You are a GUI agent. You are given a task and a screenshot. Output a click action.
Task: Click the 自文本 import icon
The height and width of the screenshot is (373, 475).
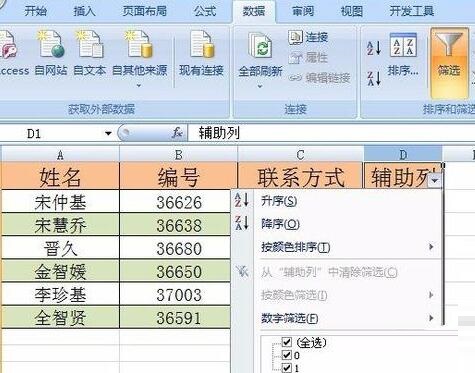(x=89, y=44)
